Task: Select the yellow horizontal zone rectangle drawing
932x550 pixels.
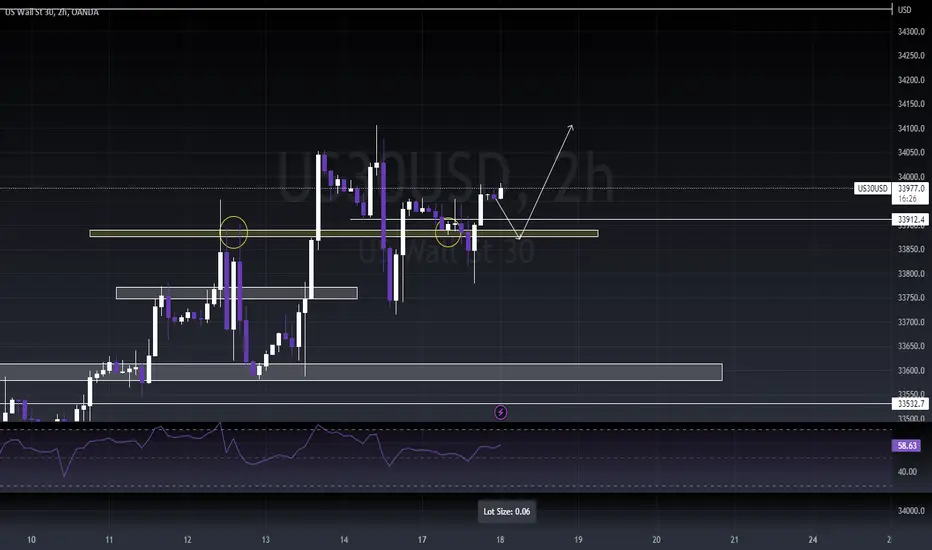Action: 344,234
